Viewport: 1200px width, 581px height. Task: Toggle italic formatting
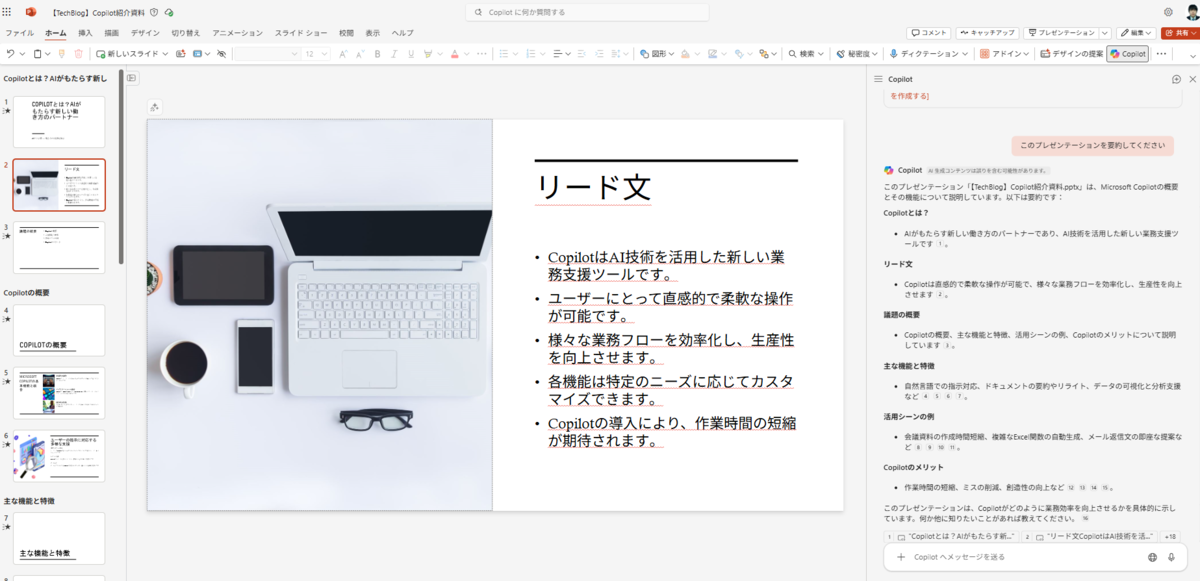[396, 54]
